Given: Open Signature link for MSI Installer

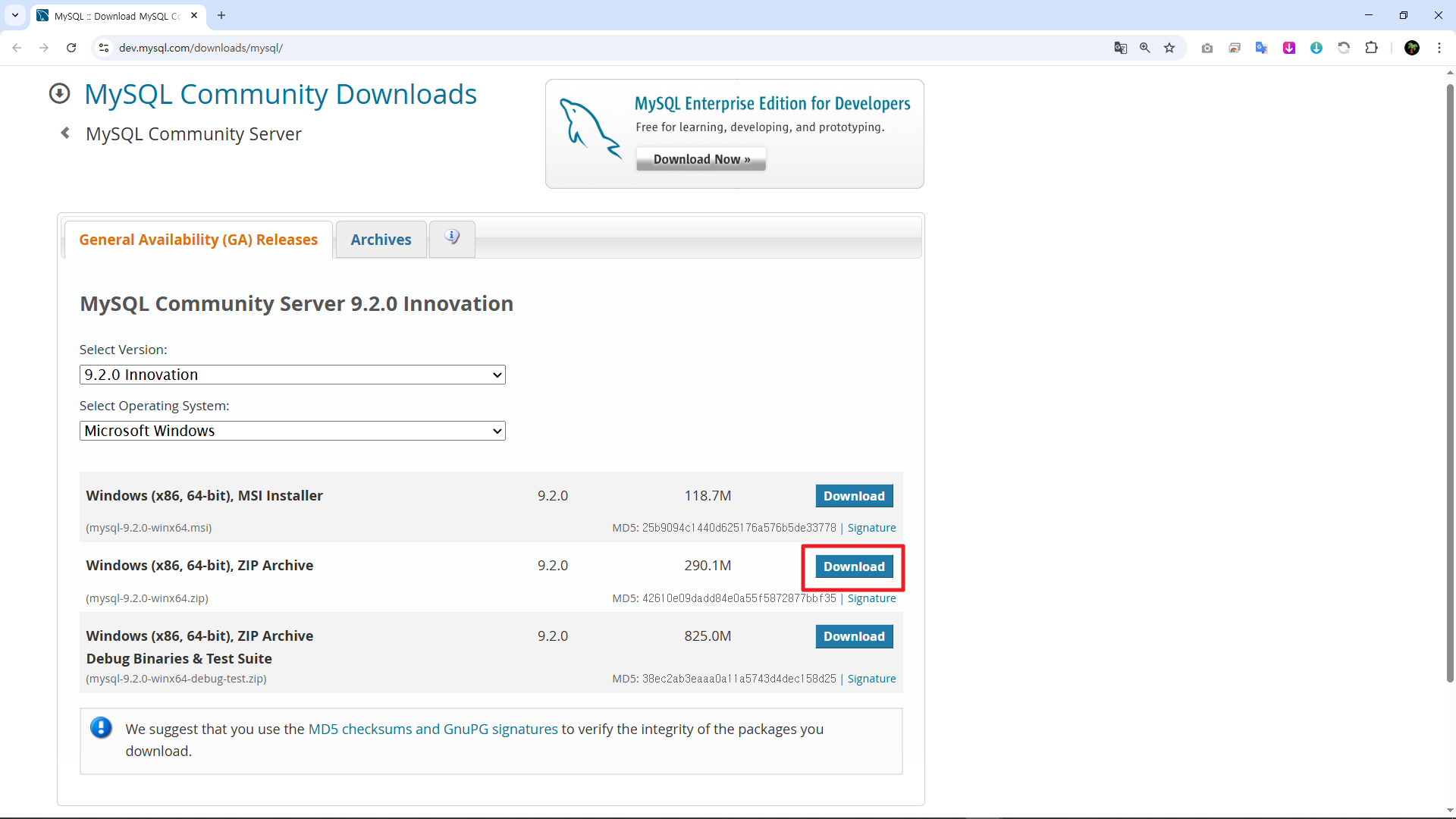Looking at the screenshot, I should coord(871,528).
